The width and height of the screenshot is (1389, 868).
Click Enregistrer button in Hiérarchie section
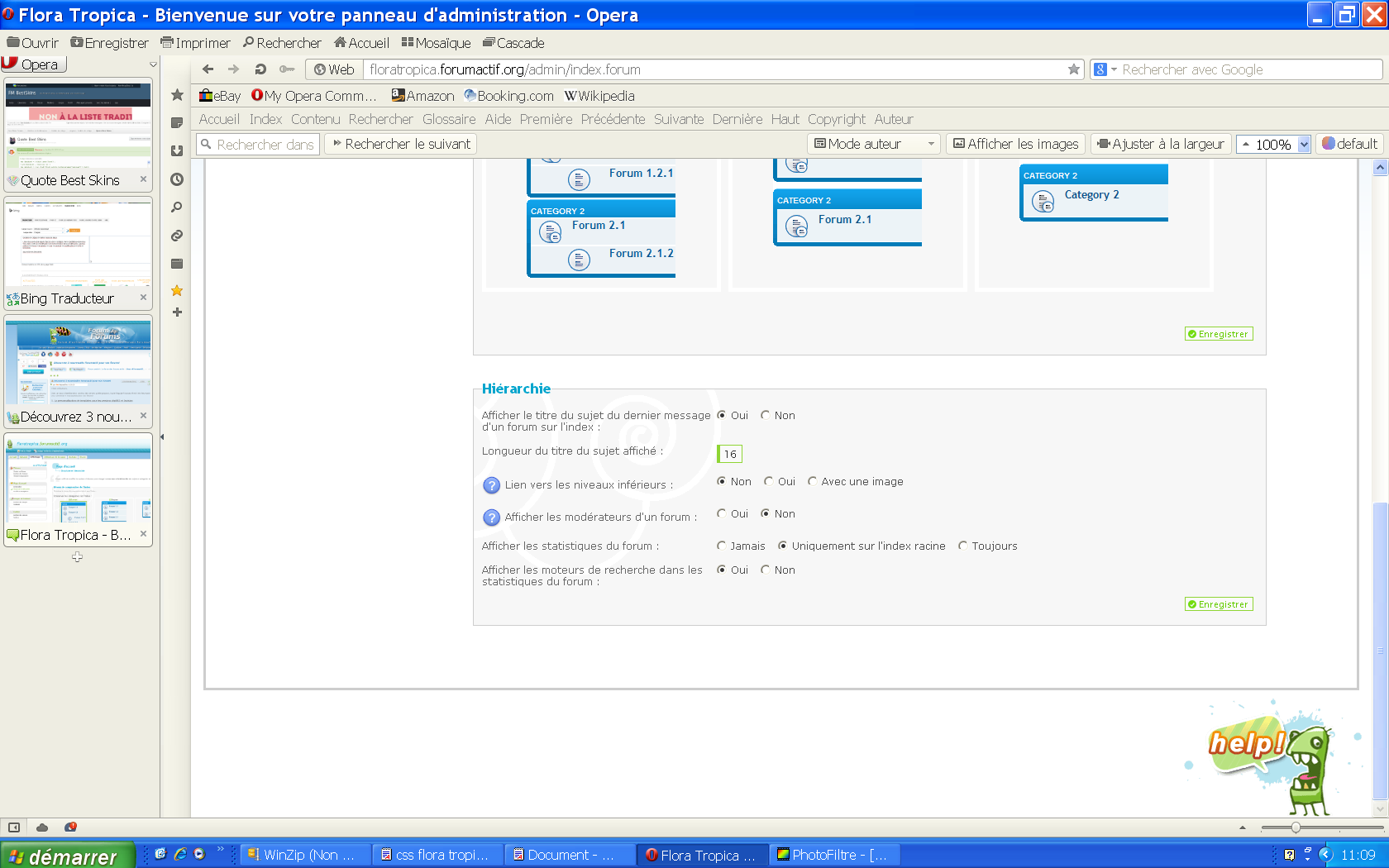[x=1219, y=604]
